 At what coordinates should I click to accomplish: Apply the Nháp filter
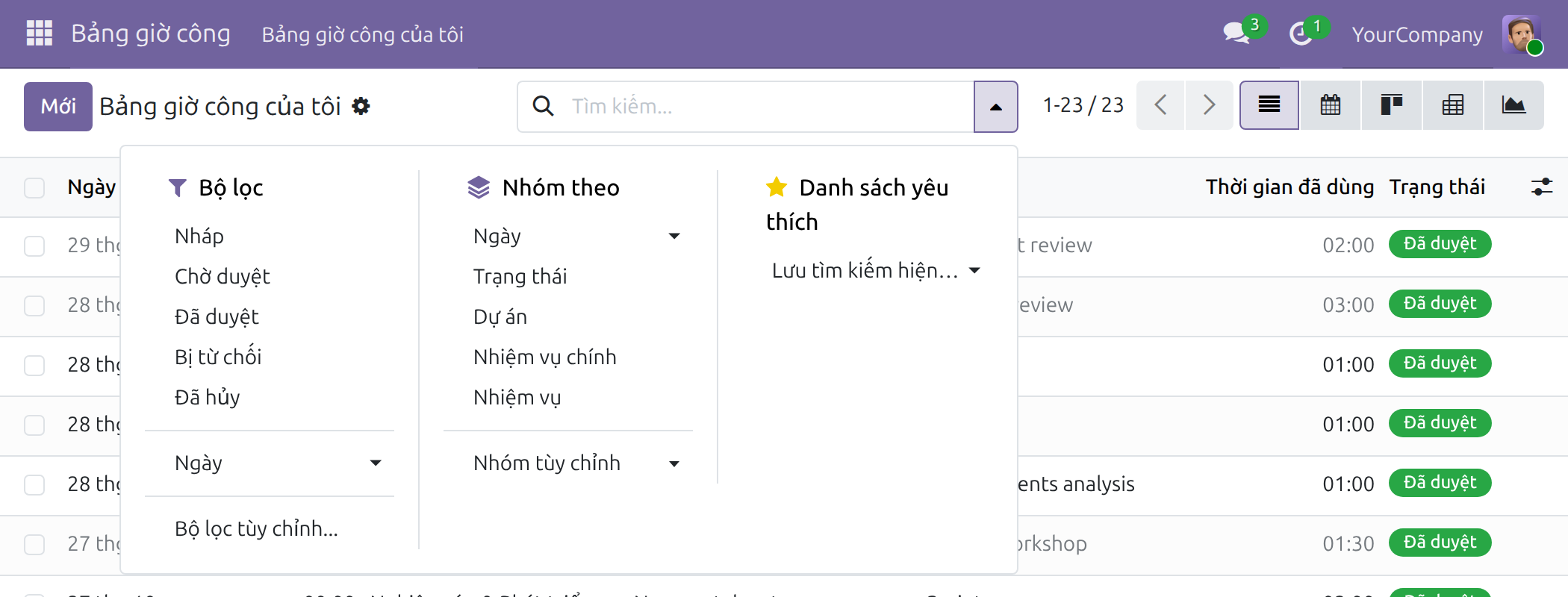199,236
